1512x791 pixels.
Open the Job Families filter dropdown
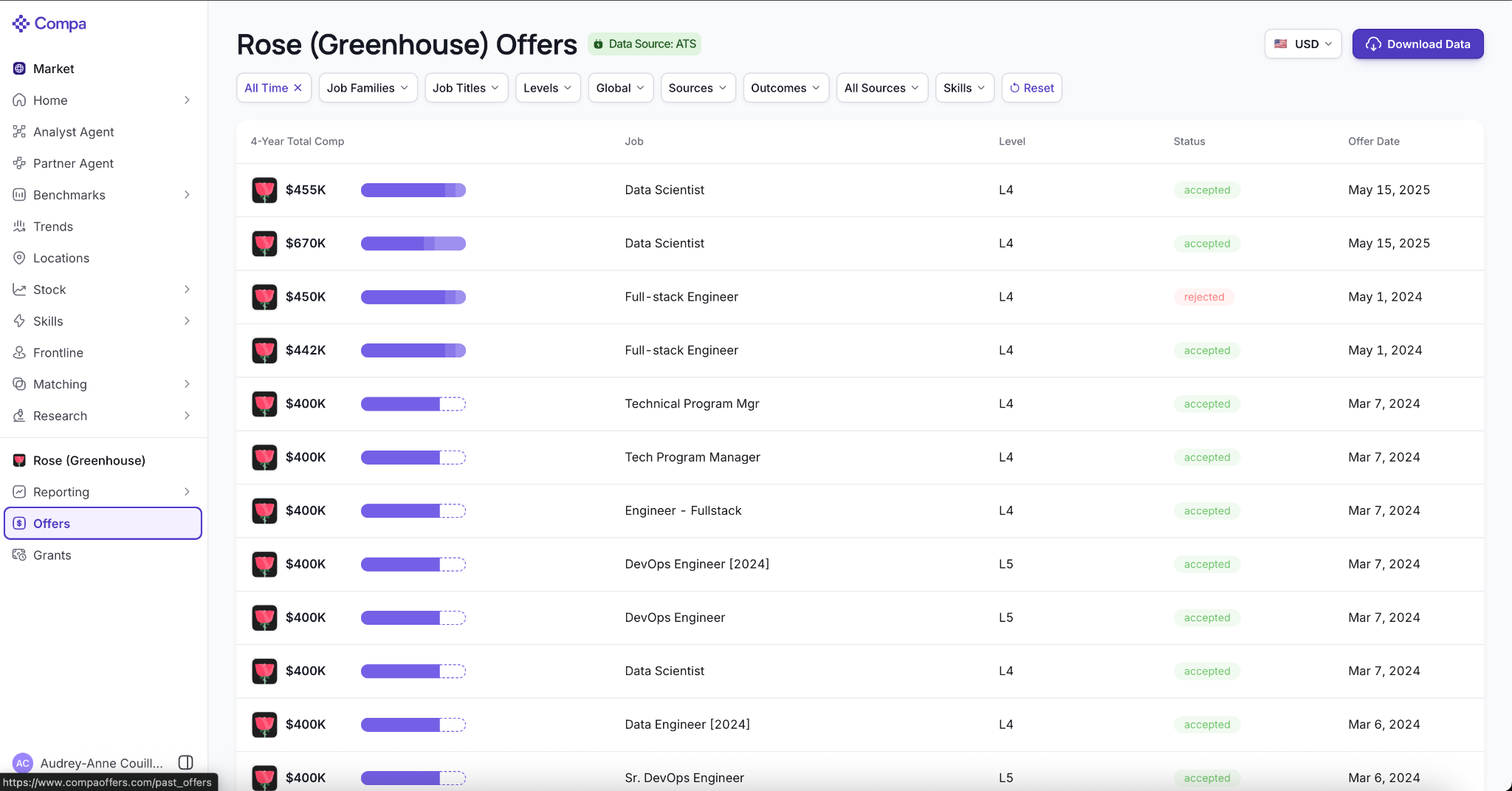click(368, 88)
